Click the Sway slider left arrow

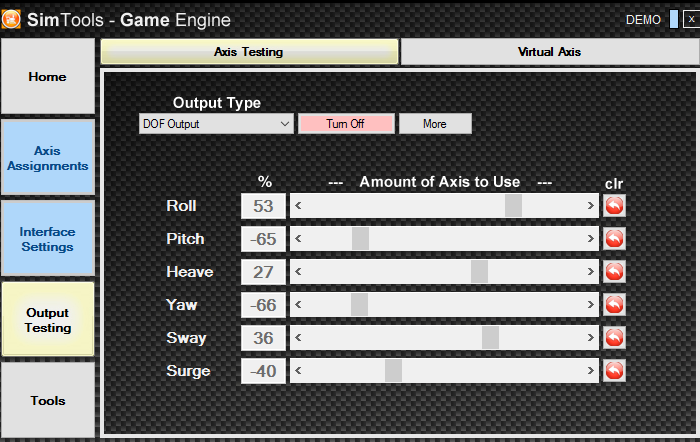click(298, 338)
